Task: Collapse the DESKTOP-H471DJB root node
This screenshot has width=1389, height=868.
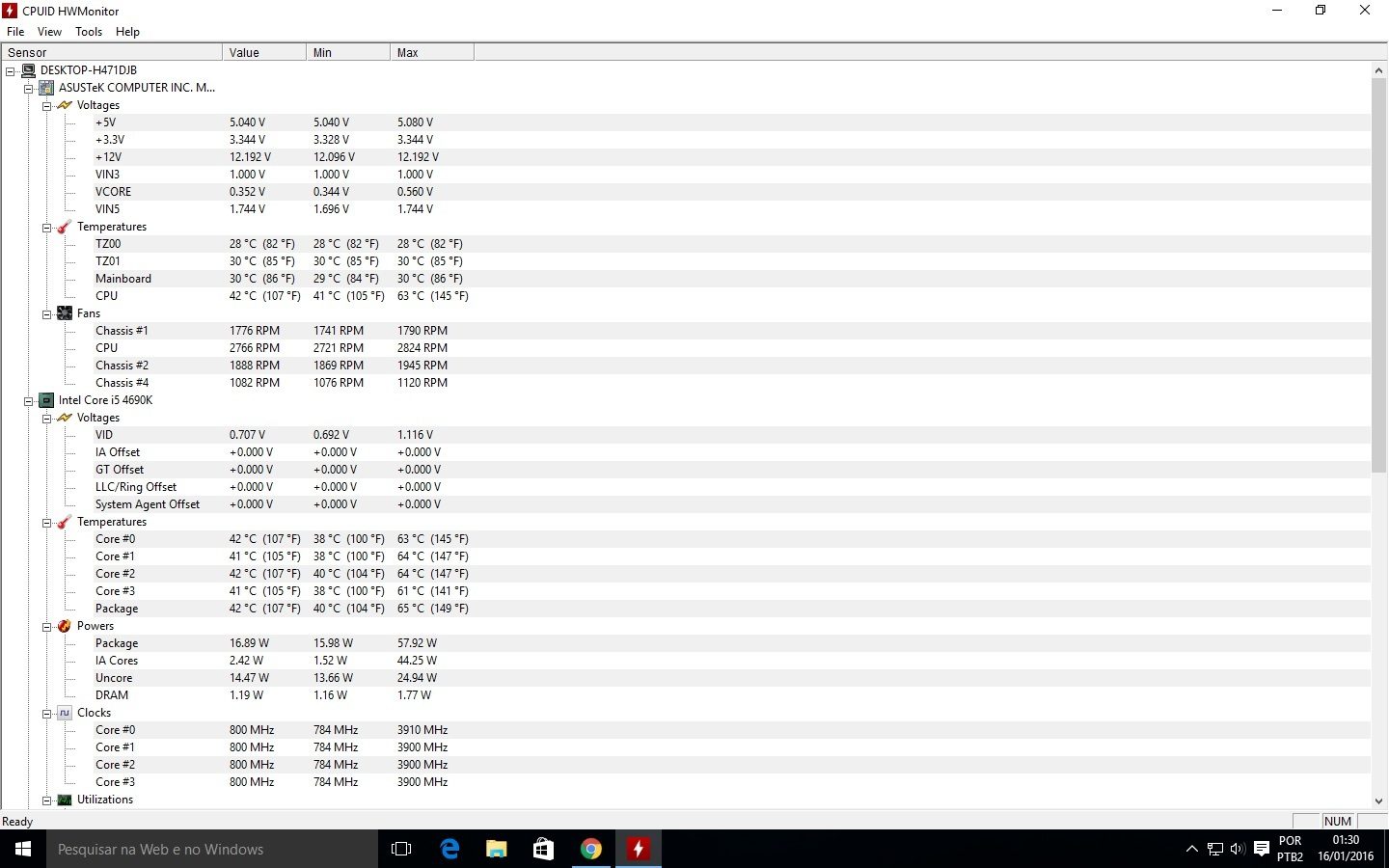Action: point(11,71)
